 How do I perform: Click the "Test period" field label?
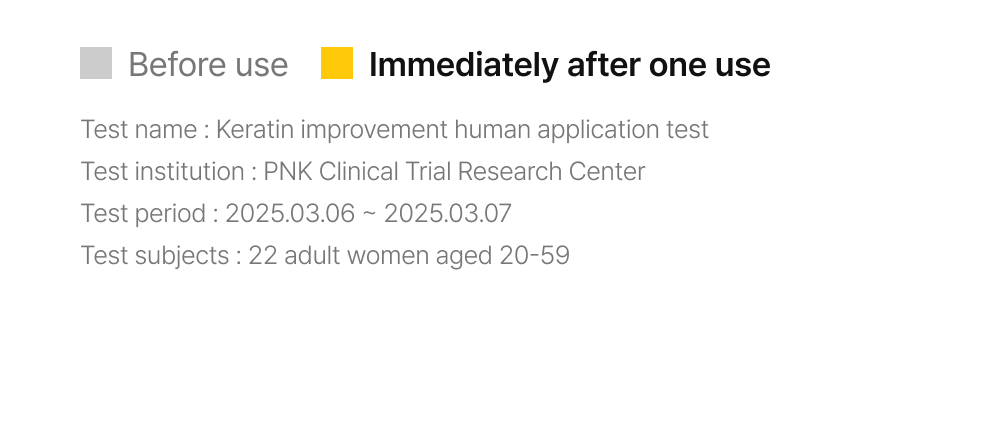[142, 214]
